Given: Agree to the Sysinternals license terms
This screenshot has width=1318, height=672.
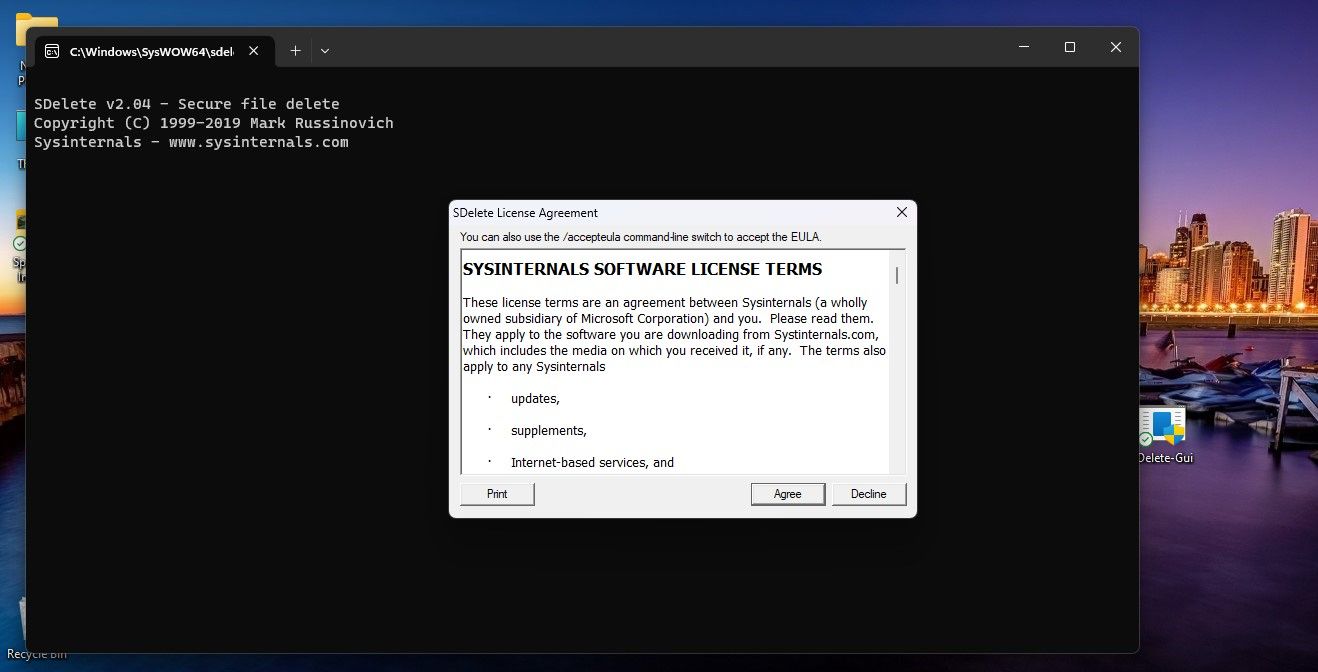Looking at the screenshot, I should point(787,493).
